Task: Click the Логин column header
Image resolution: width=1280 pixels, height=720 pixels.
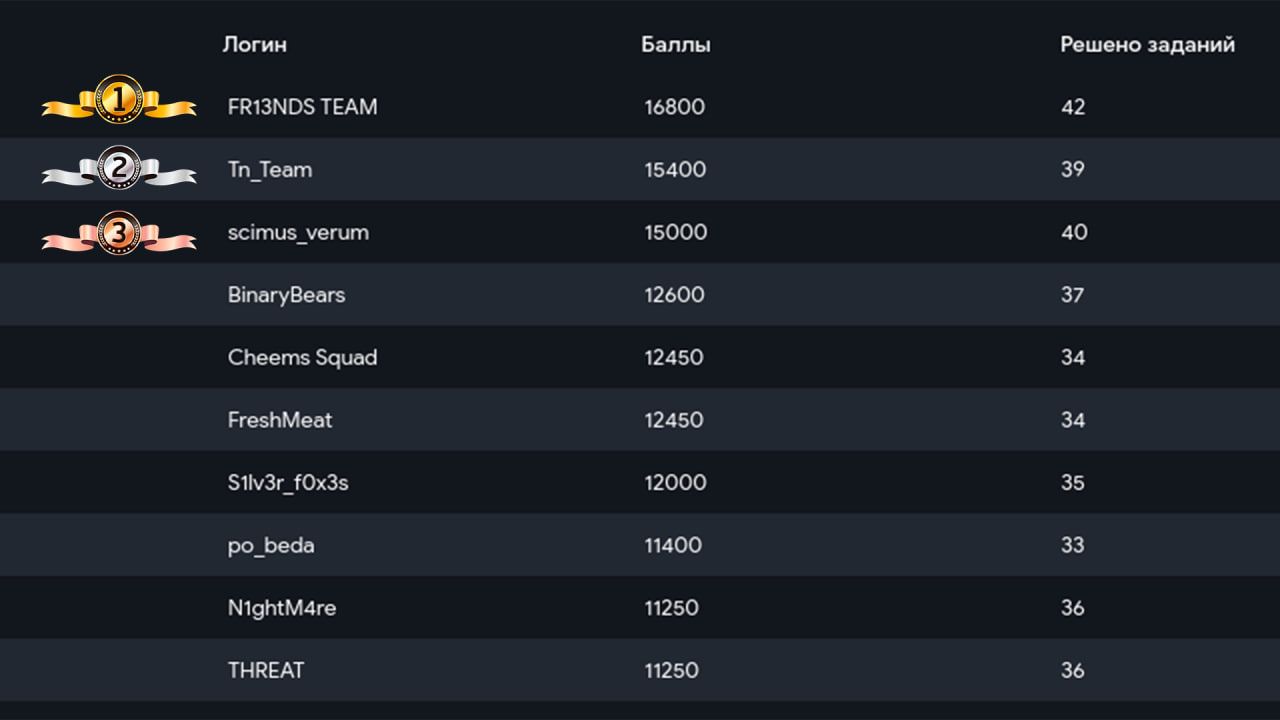Action: point(255,45)
